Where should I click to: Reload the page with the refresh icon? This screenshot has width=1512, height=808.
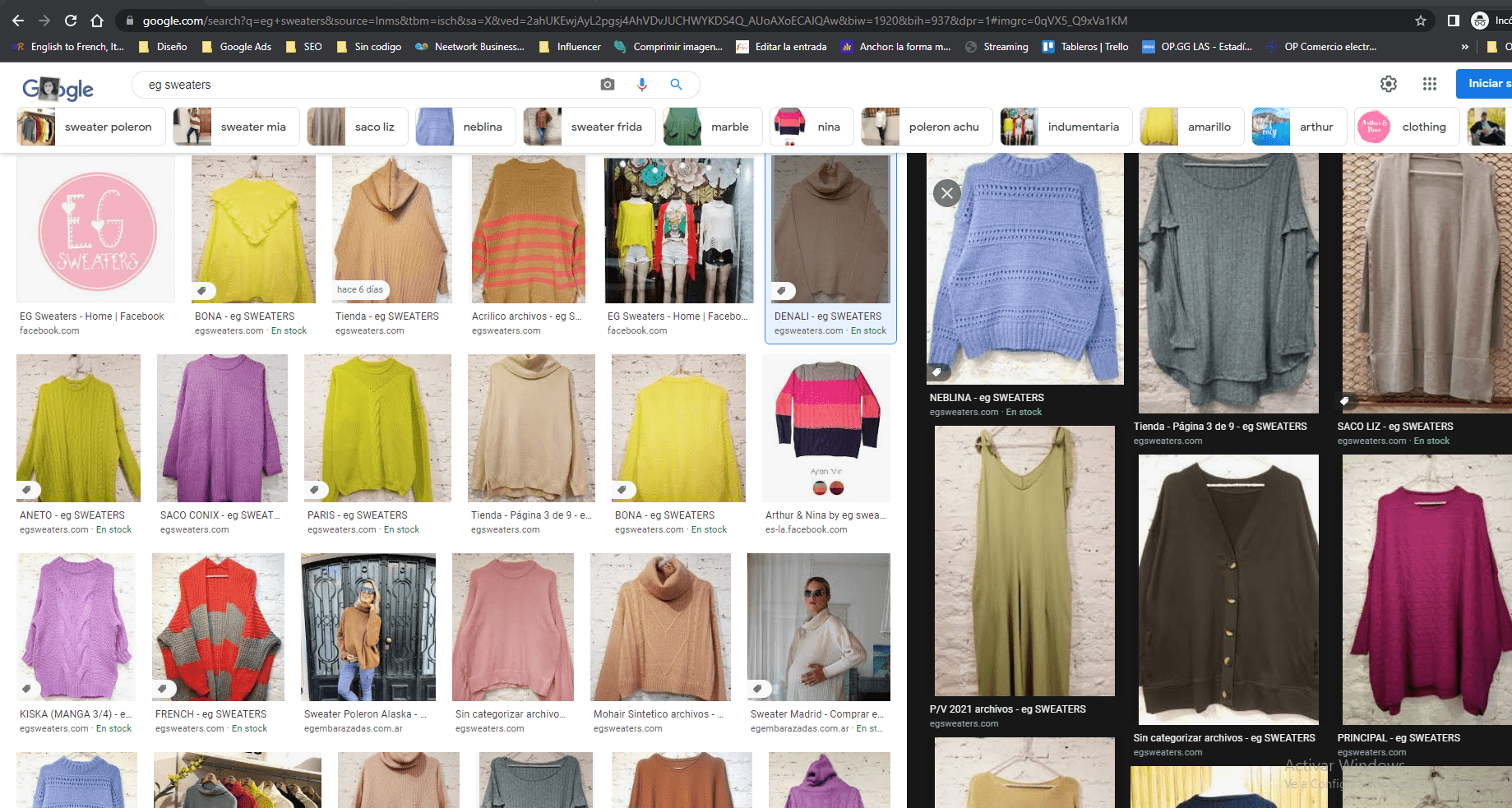coord(71,21)
